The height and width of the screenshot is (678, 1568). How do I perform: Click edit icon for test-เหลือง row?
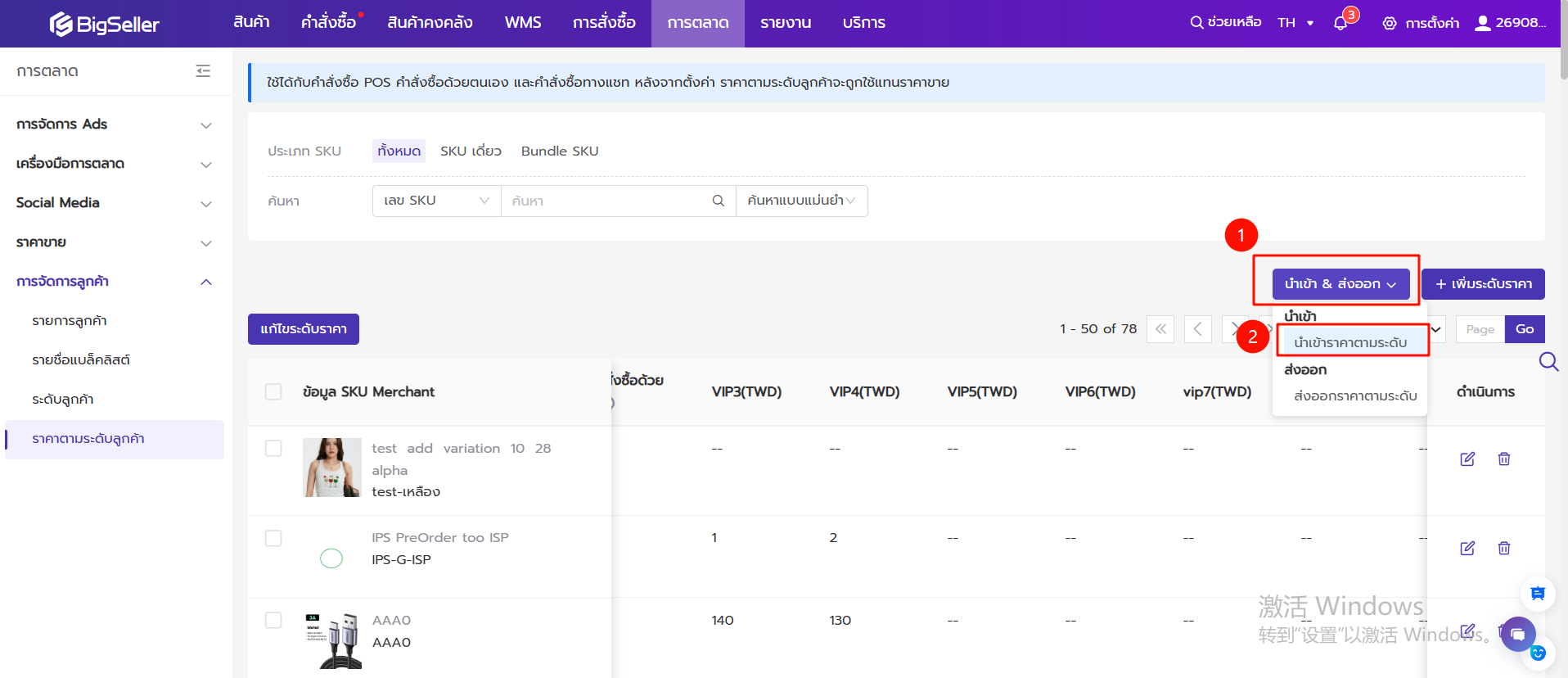point(1467,459)
